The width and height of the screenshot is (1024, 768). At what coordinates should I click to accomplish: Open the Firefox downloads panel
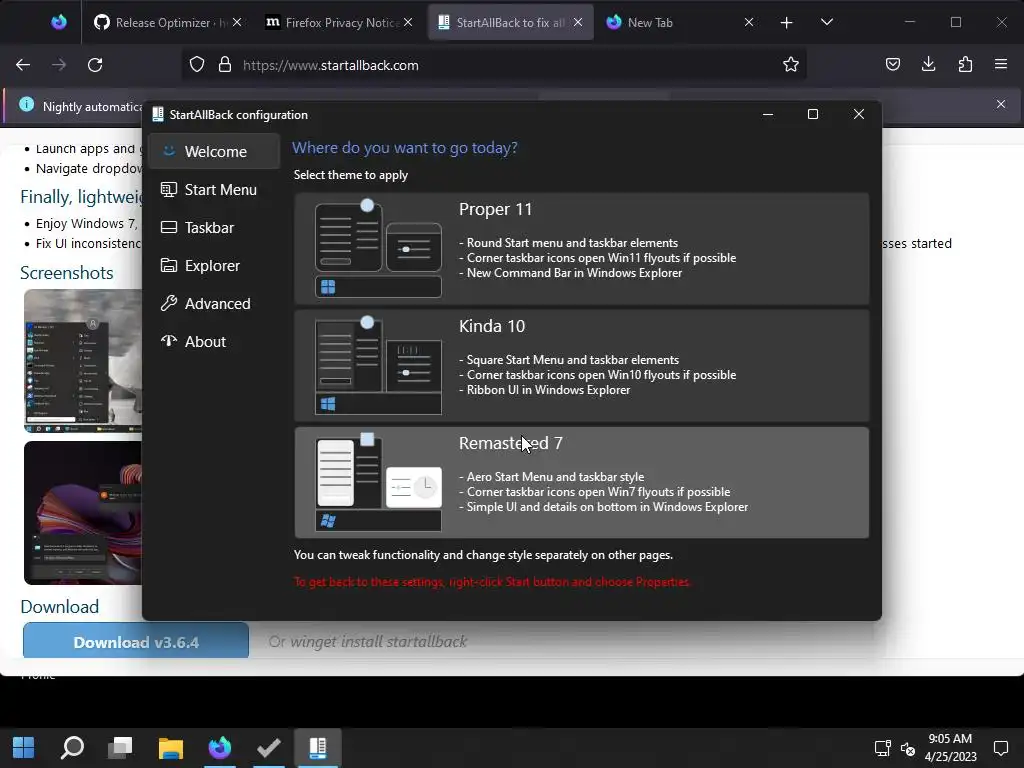coord(929,64)
